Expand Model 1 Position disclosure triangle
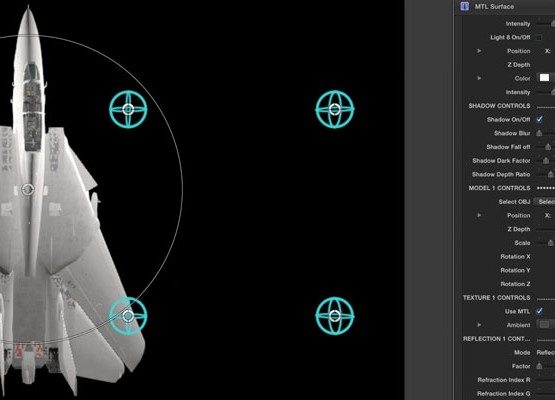The height and width of the screenshot is (400, 555). tap(479, 215)
